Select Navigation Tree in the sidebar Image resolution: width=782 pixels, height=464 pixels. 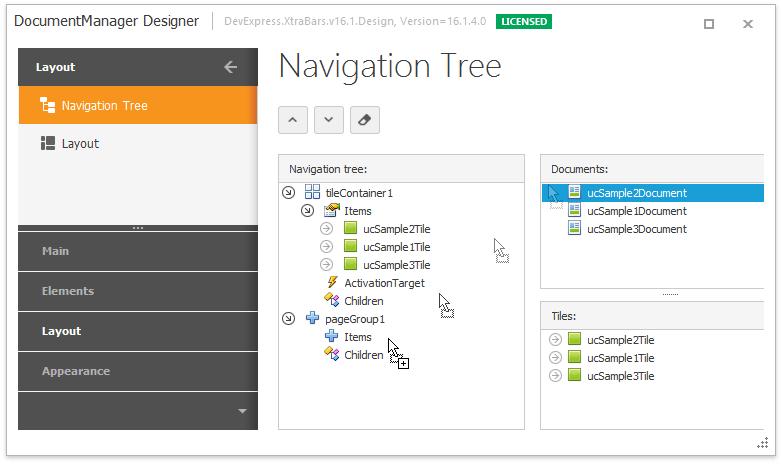[138, 105]
